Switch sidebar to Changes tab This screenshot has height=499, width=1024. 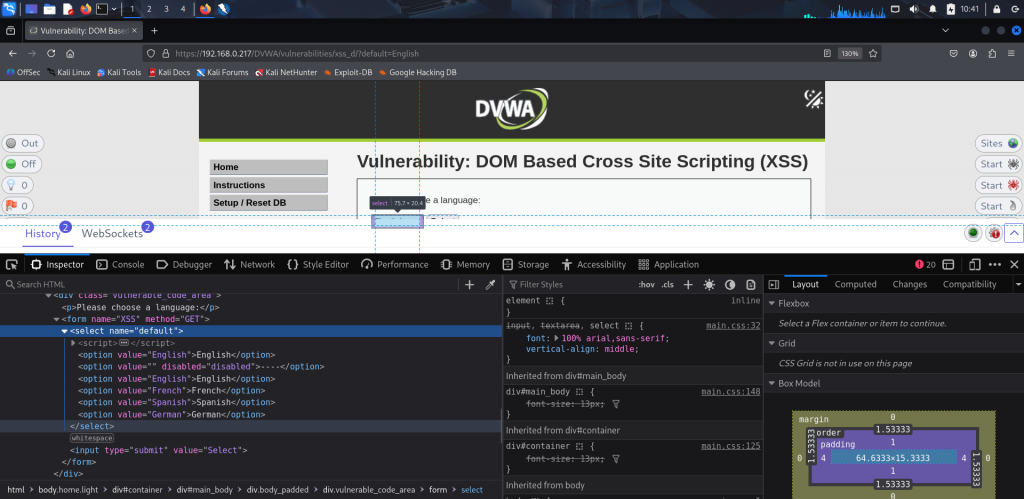(910, 284)
